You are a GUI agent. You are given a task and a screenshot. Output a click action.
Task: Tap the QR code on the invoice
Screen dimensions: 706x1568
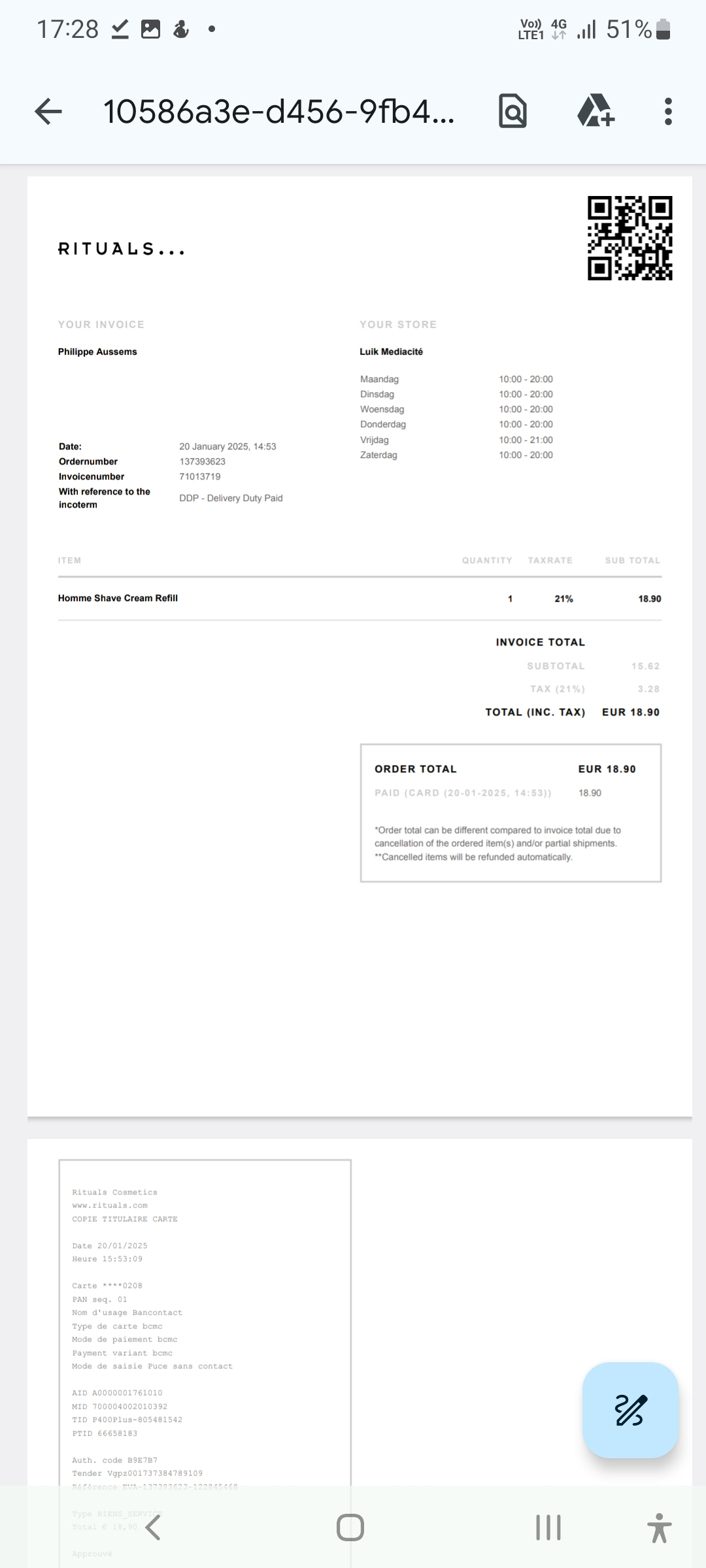click(630, 238)
